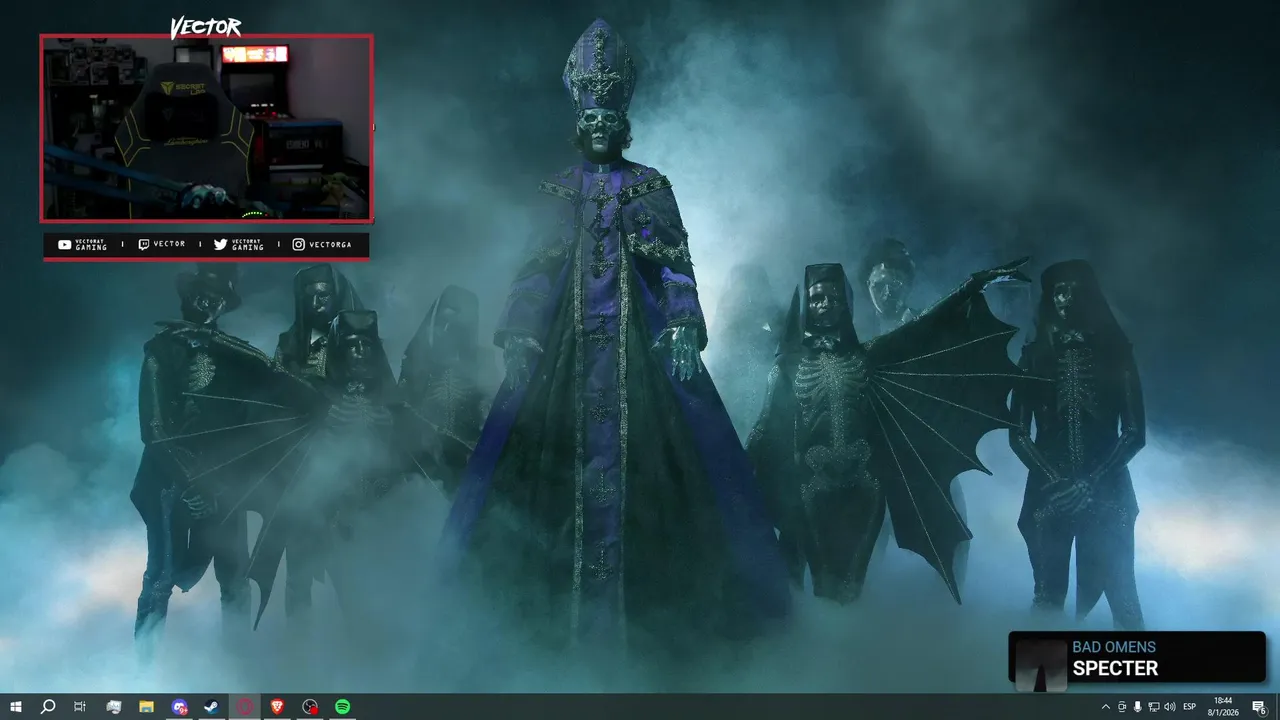Open the OBS Studio taskbar icon
This screenshot has width=1280, height=720.
pyautogui.click(x=310, y=707)
